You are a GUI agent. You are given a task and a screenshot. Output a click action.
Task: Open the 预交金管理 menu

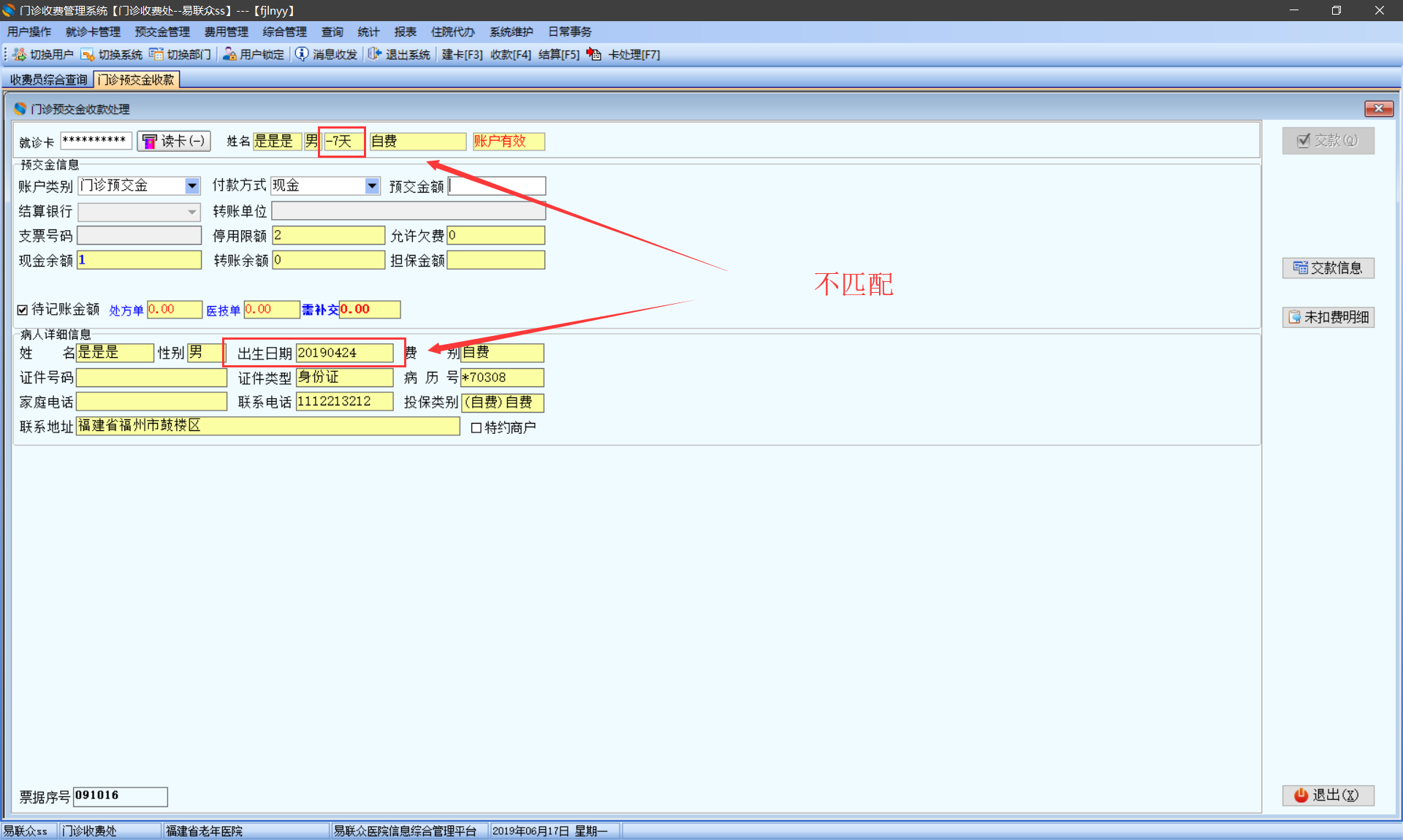pyautogui.click(x=162, y=32)
